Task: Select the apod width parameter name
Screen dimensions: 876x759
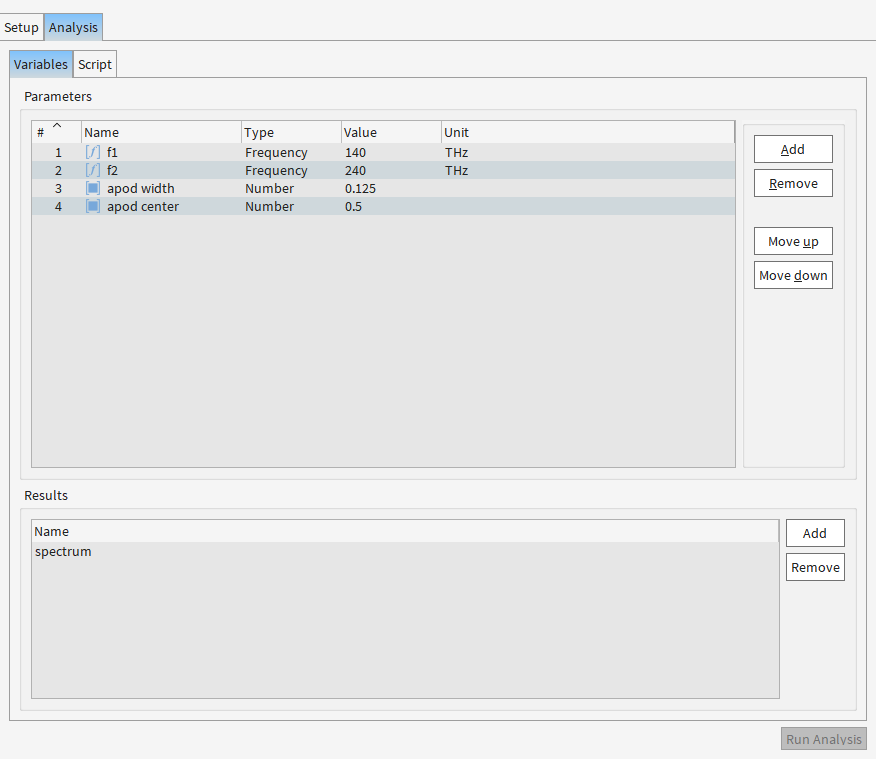Action: [x=141, y=189]
